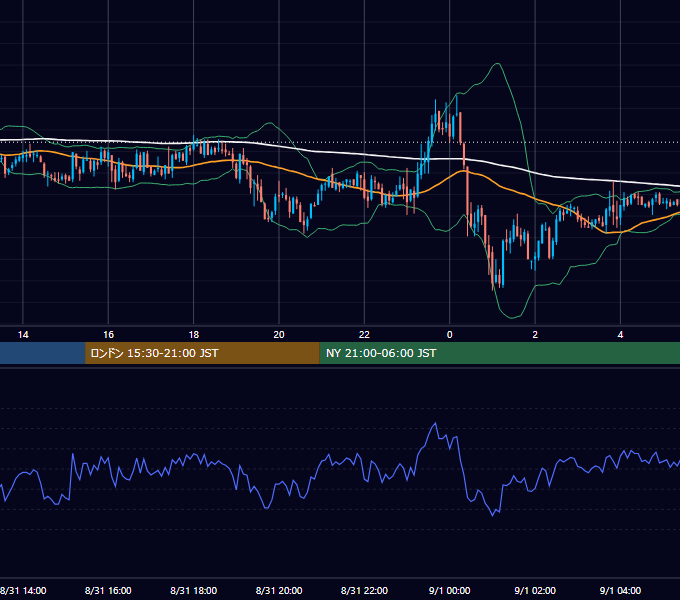The height and width of the screenshot is (600, 680).
Task: Click the upper Bollinger band peak after midnight
Action: [x=498, y=64]
